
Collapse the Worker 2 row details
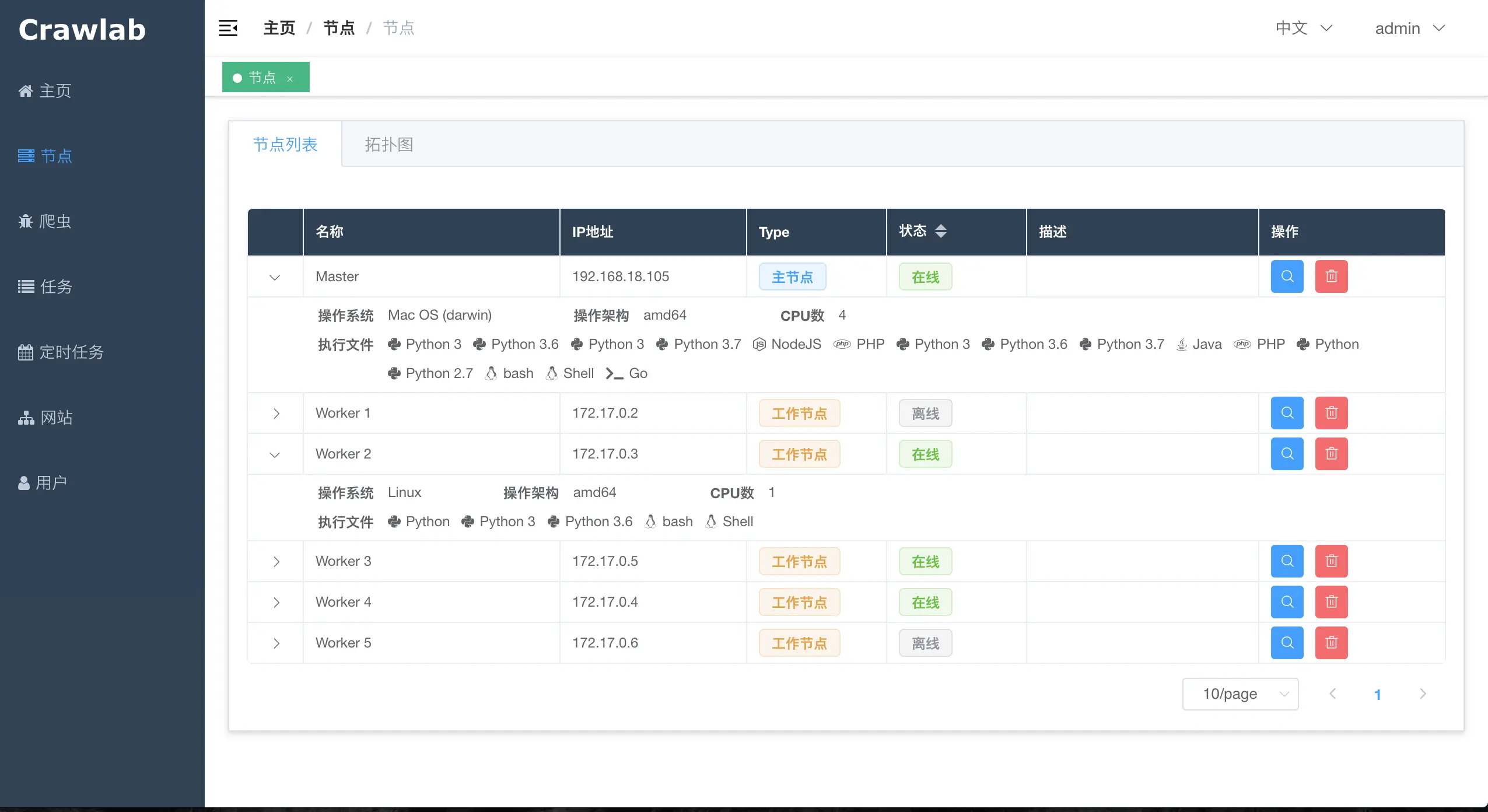[x=275, y=454]
